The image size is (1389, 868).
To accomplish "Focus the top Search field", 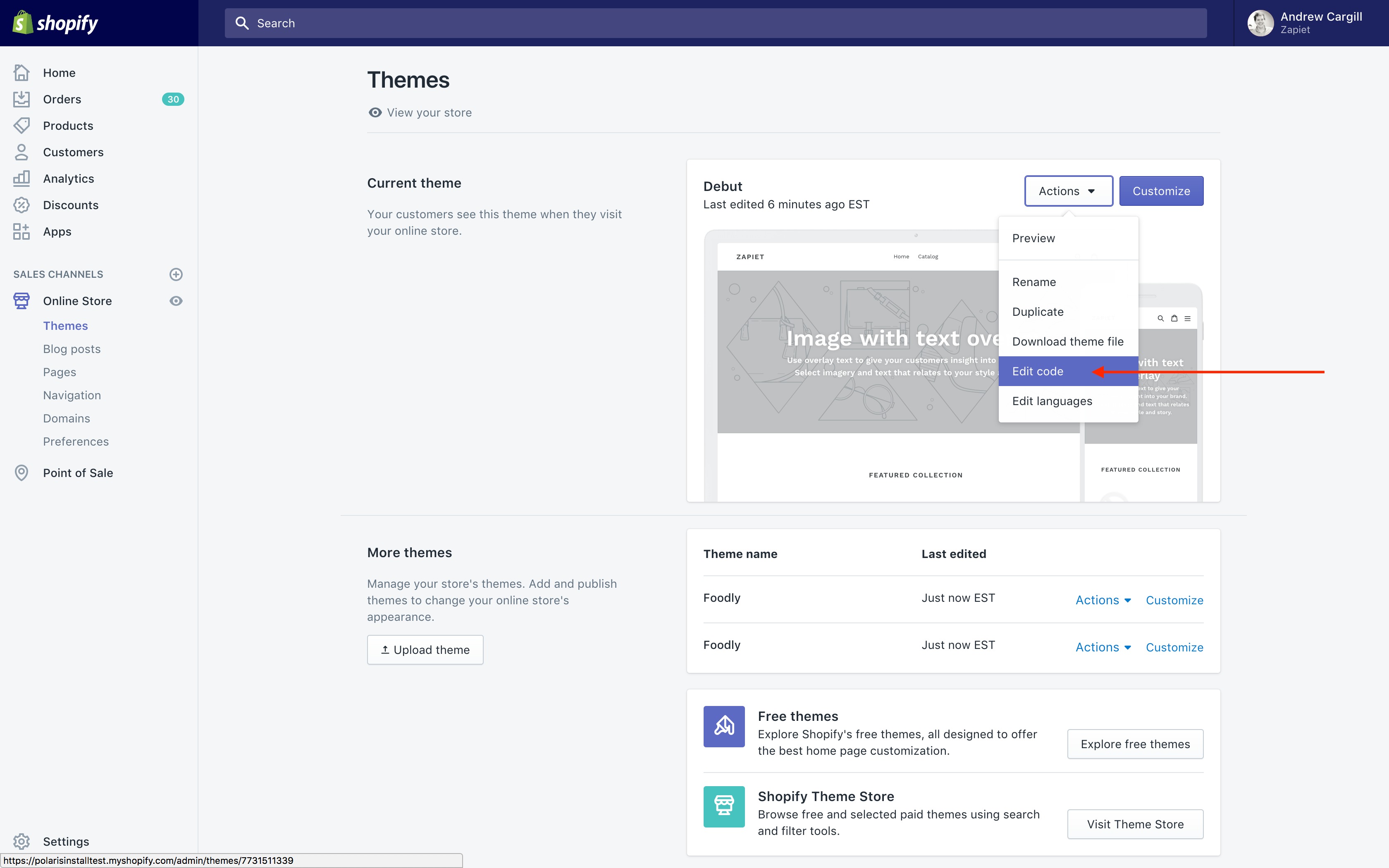I will click(715, 23).
